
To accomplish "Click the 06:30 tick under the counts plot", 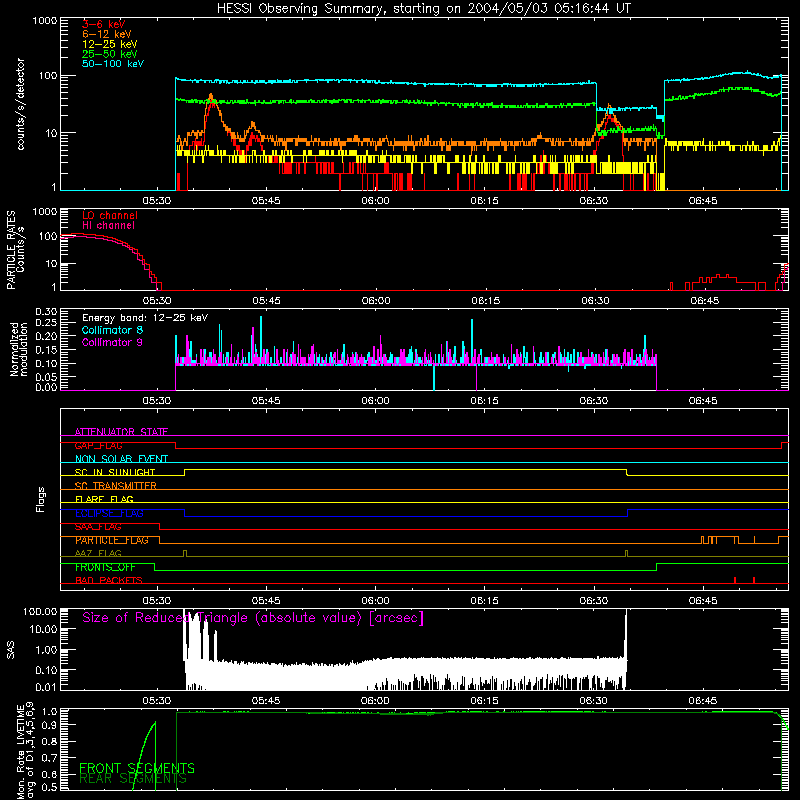I will 593,201.
